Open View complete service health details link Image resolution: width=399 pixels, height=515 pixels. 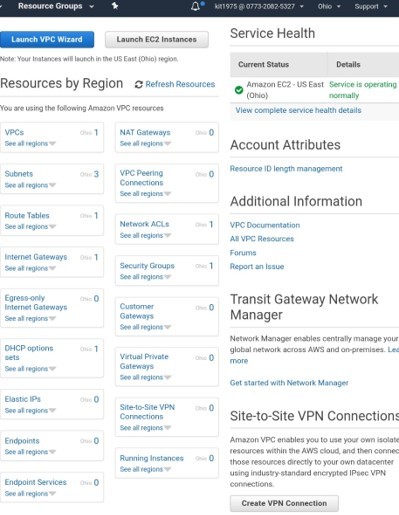(x=298, y=110)
